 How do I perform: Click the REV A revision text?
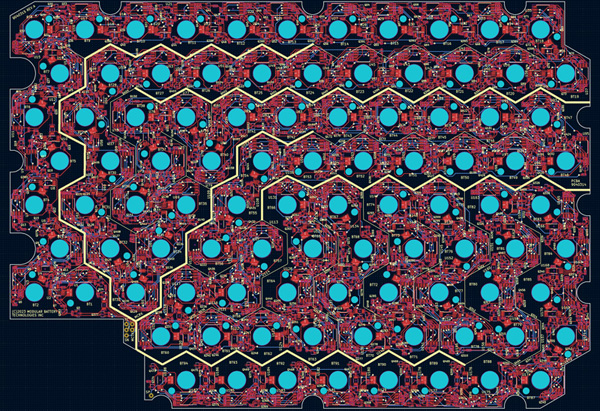tap(24, 10)
